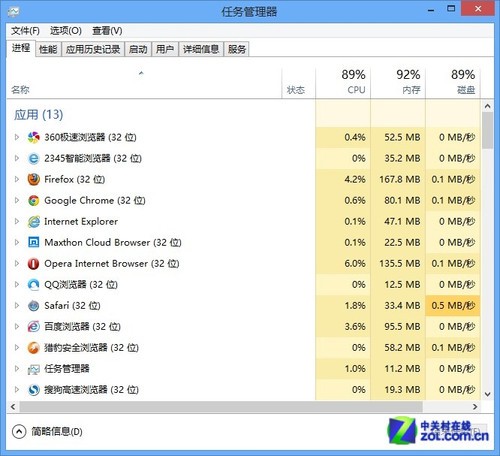Click the Opera Internet Browser icon
The height and width of the screenshot is (456, 500).
[33, 264]
